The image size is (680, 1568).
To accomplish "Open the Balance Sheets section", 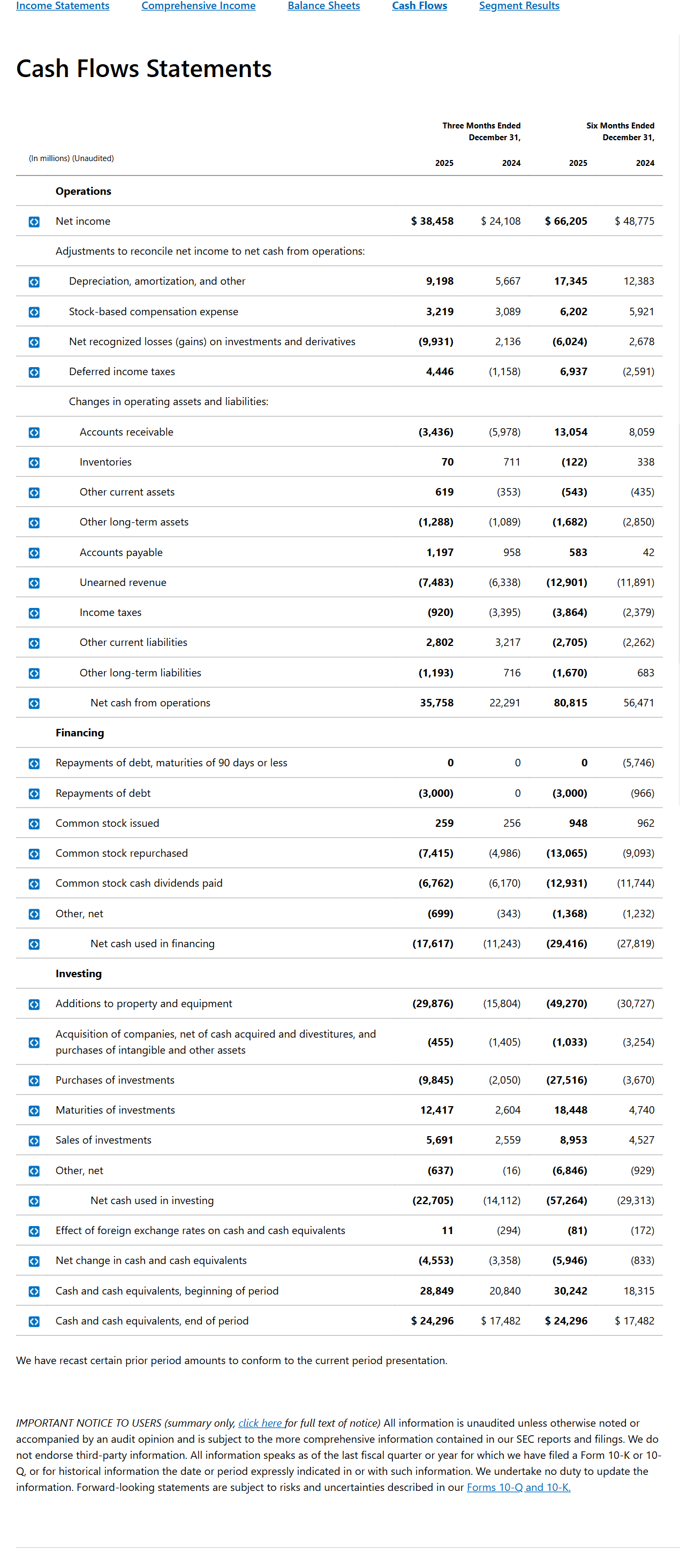I will point(324,6).
